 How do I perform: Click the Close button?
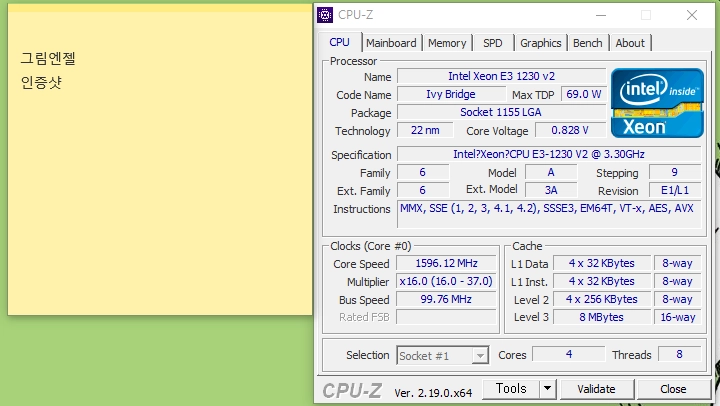673,389
